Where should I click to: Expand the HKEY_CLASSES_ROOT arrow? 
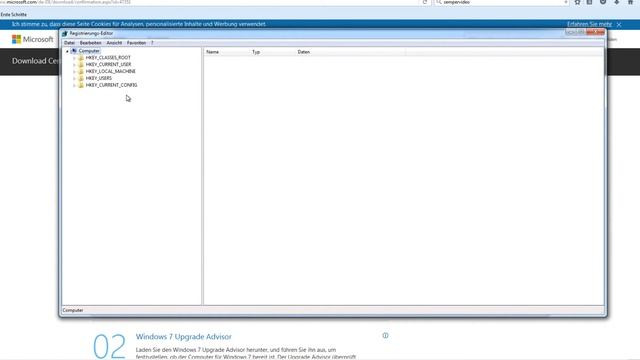tap(74, 58)
